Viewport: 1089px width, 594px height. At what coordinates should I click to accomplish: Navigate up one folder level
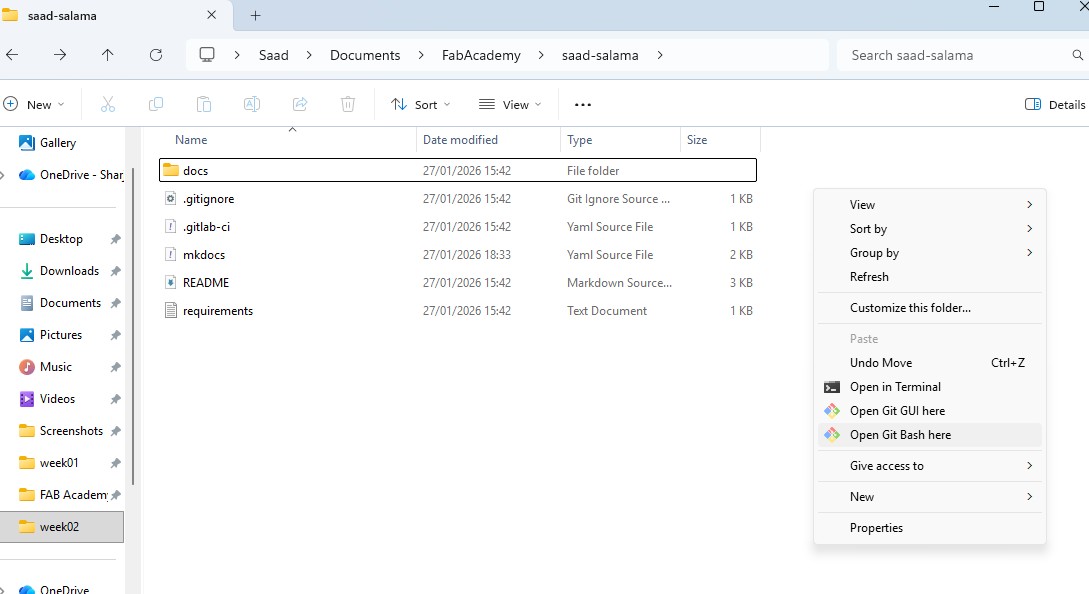(x=108, y=55)
